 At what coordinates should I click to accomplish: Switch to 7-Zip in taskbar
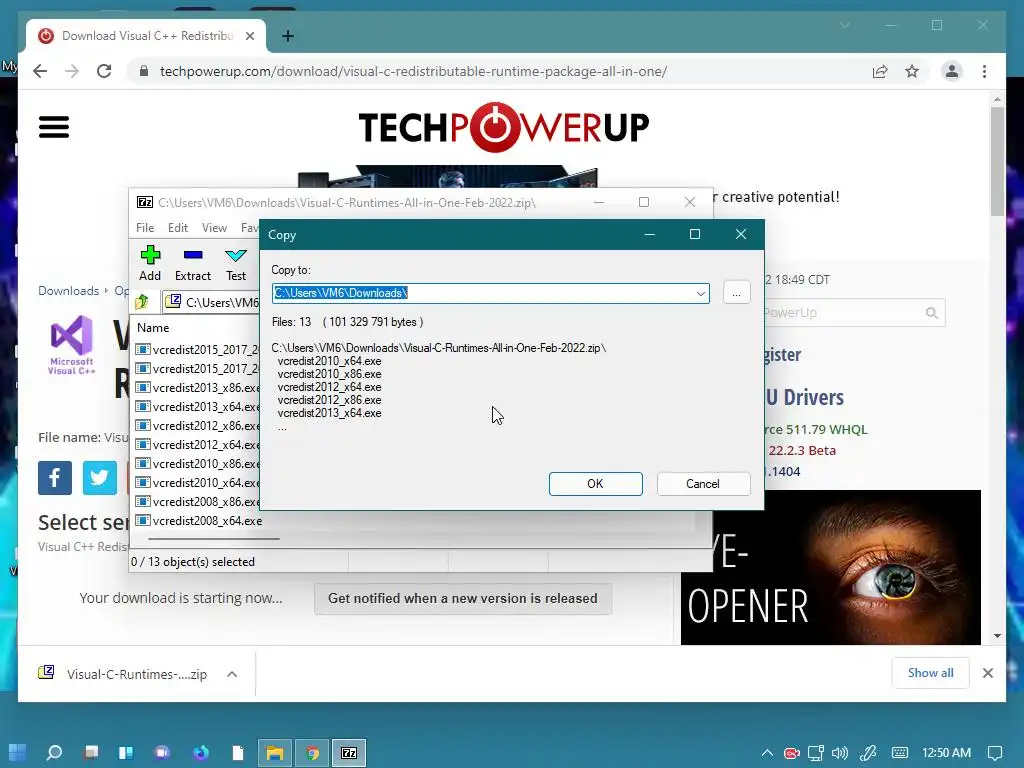(x=349, y=753)
